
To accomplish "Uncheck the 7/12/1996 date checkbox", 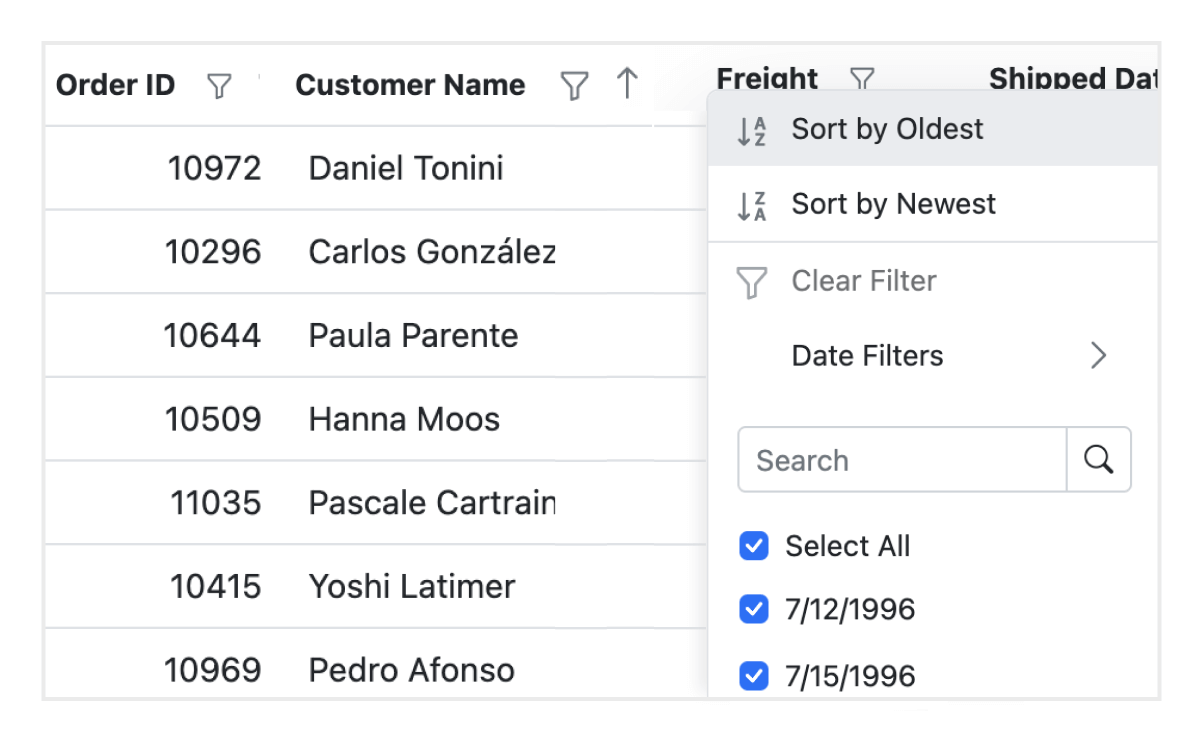I will point(754,609).
